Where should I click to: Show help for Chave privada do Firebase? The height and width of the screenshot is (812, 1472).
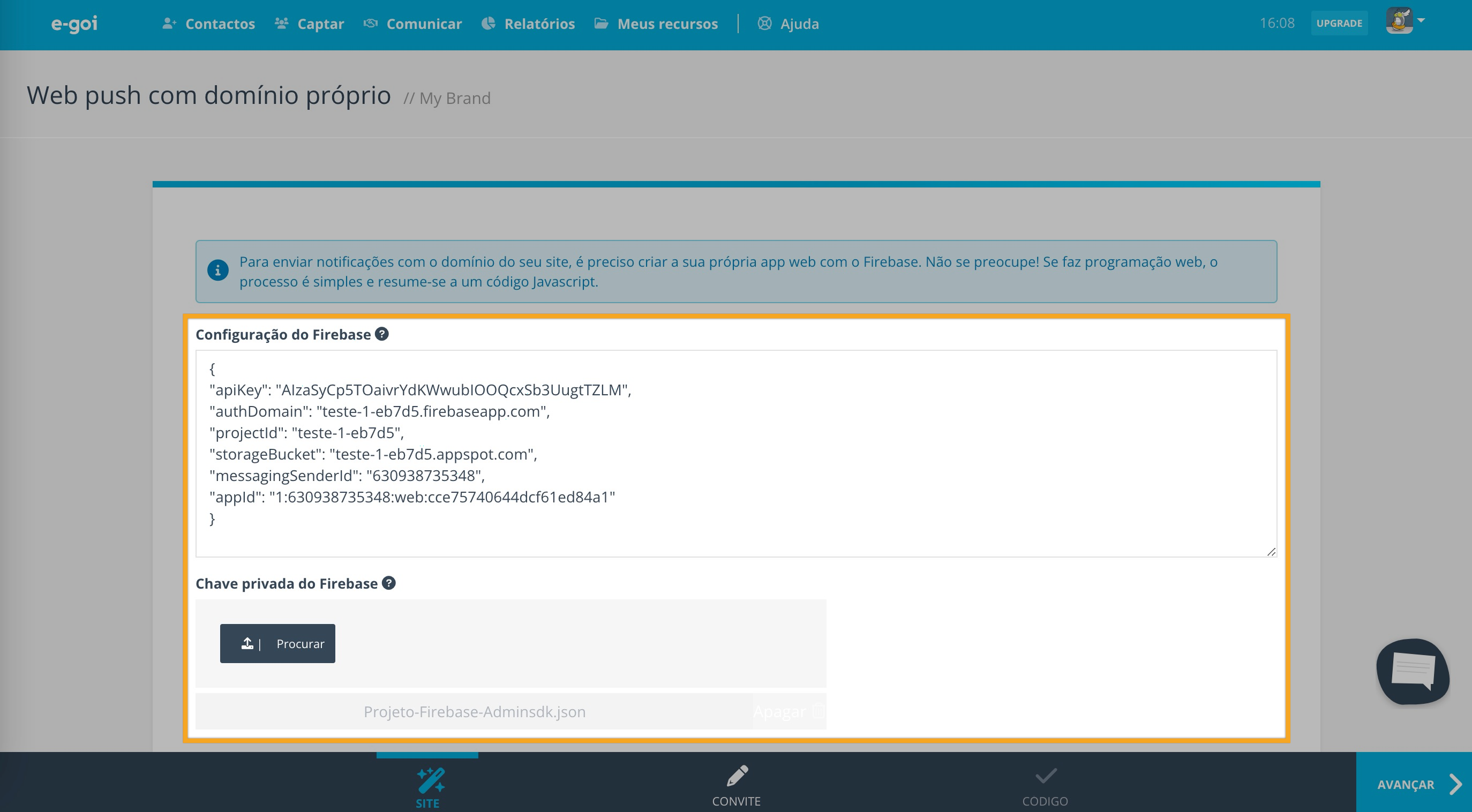point(388,583)
